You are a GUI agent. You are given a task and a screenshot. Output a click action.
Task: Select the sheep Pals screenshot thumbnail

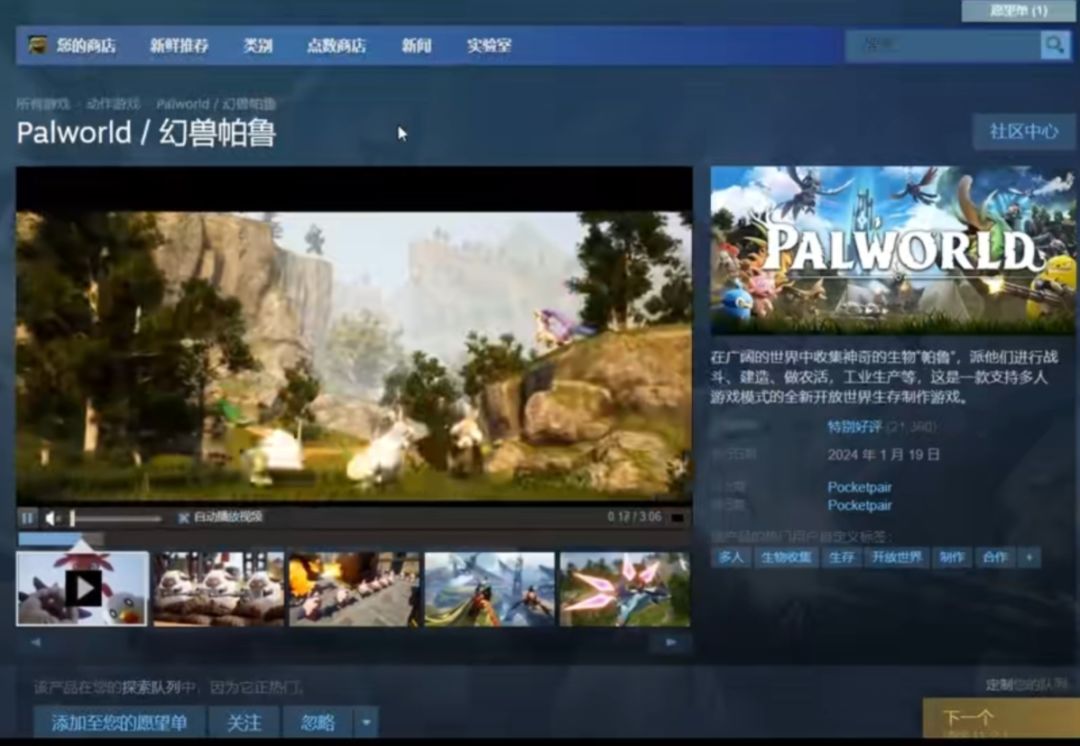tap(218, 589)
